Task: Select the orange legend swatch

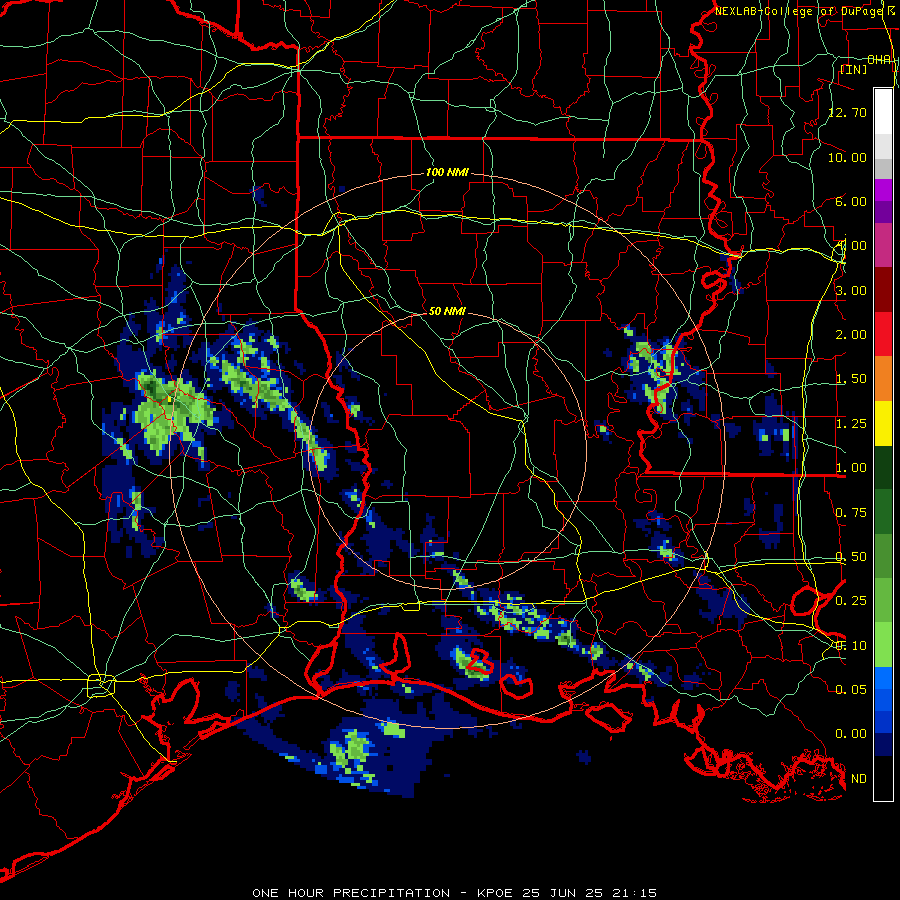Action: pyautogui.click(x=883, y=379)
